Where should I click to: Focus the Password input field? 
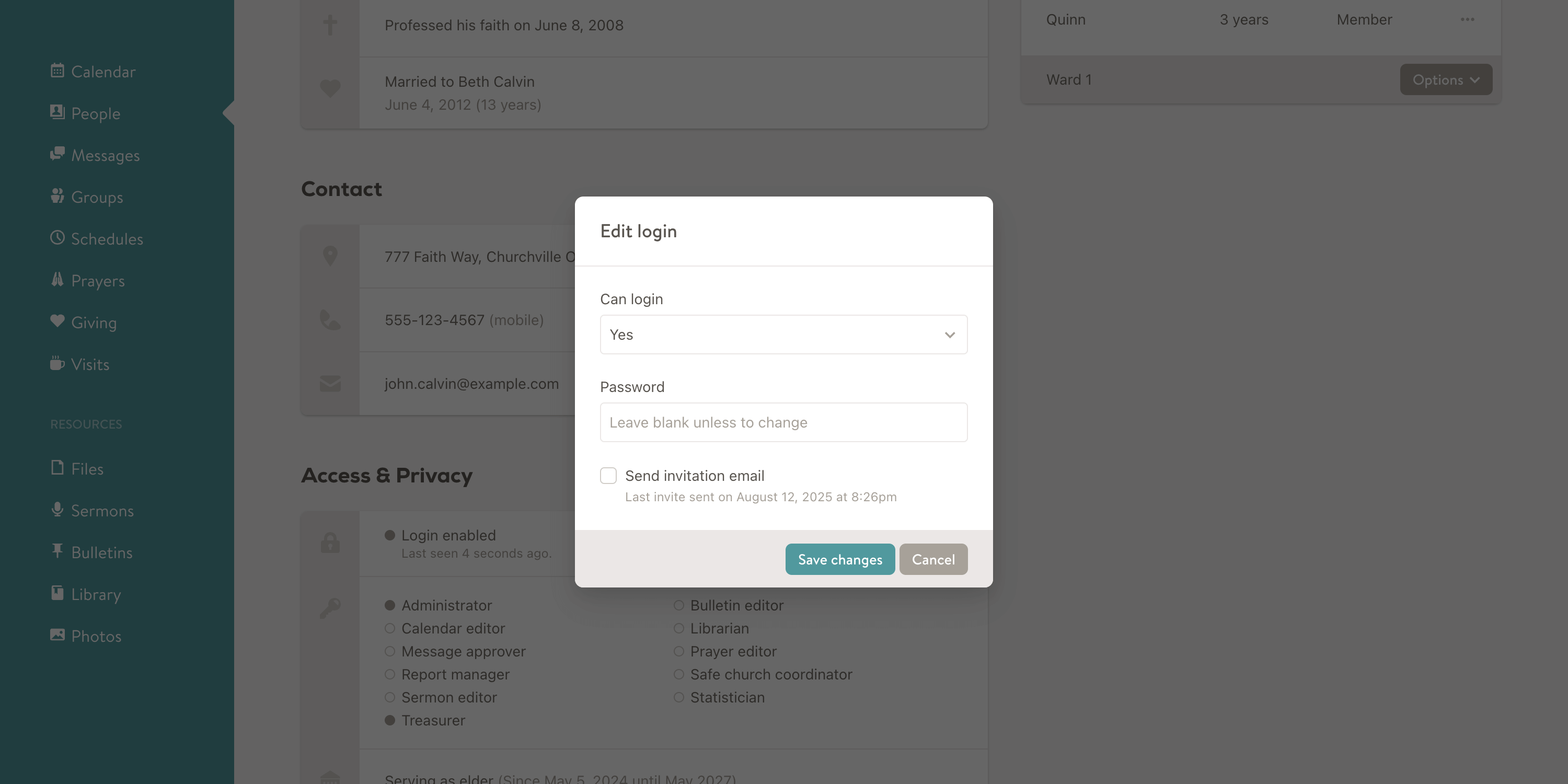783,422
